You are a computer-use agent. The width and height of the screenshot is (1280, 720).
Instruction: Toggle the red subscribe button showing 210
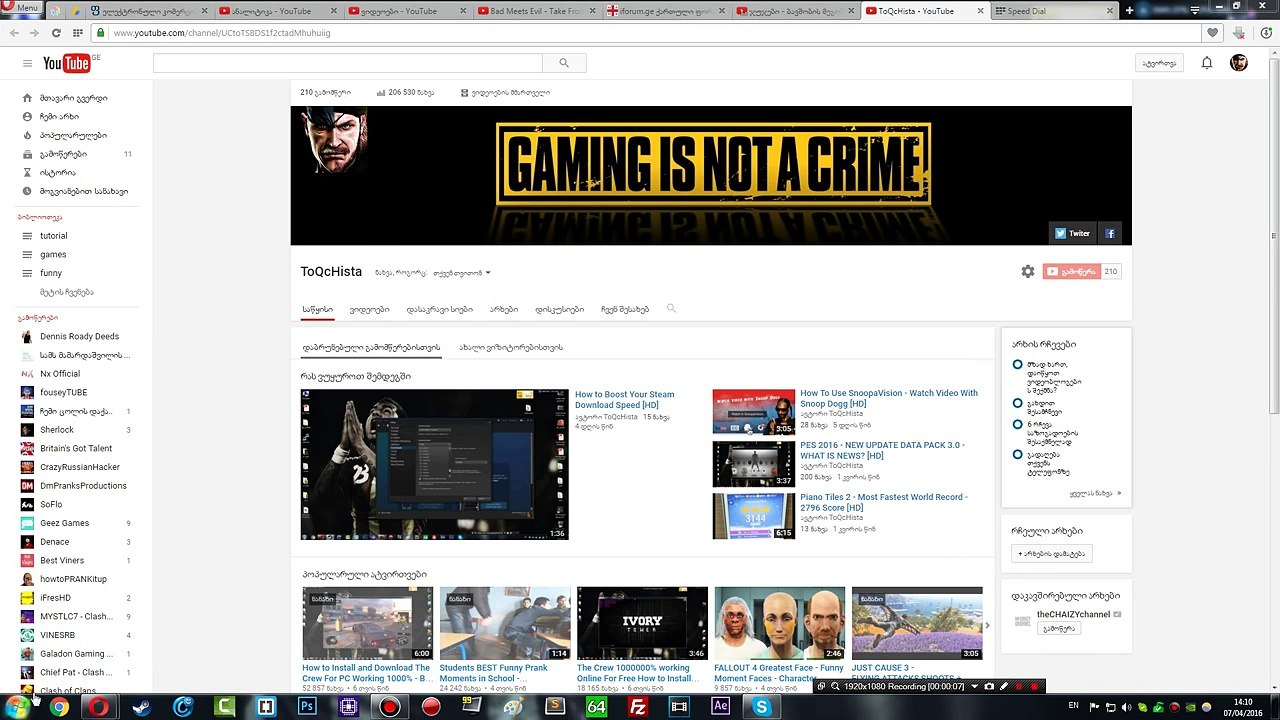pos(1071,271)
